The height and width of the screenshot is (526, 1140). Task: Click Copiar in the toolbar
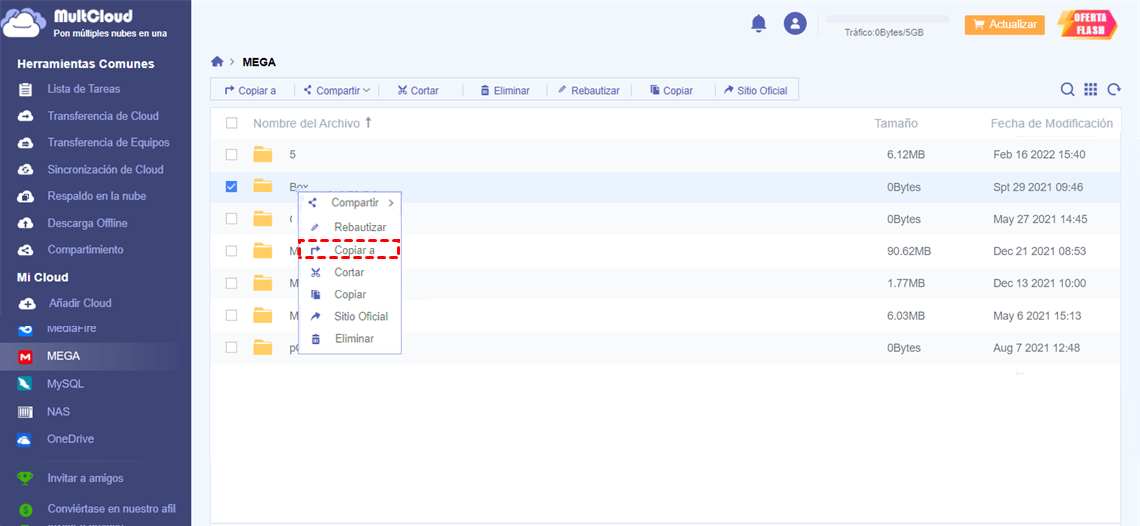pyautogui.click(x=671, y=91)
